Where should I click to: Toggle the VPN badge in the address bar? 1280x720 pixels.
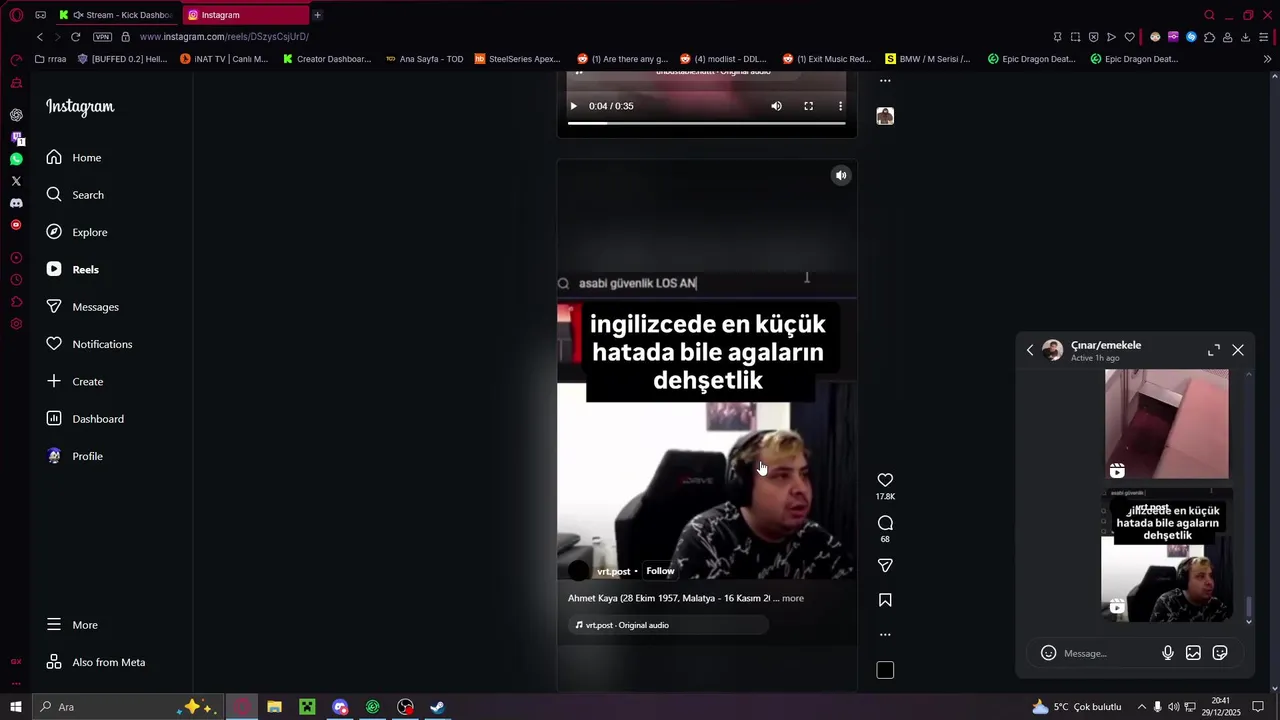[102, 37]
